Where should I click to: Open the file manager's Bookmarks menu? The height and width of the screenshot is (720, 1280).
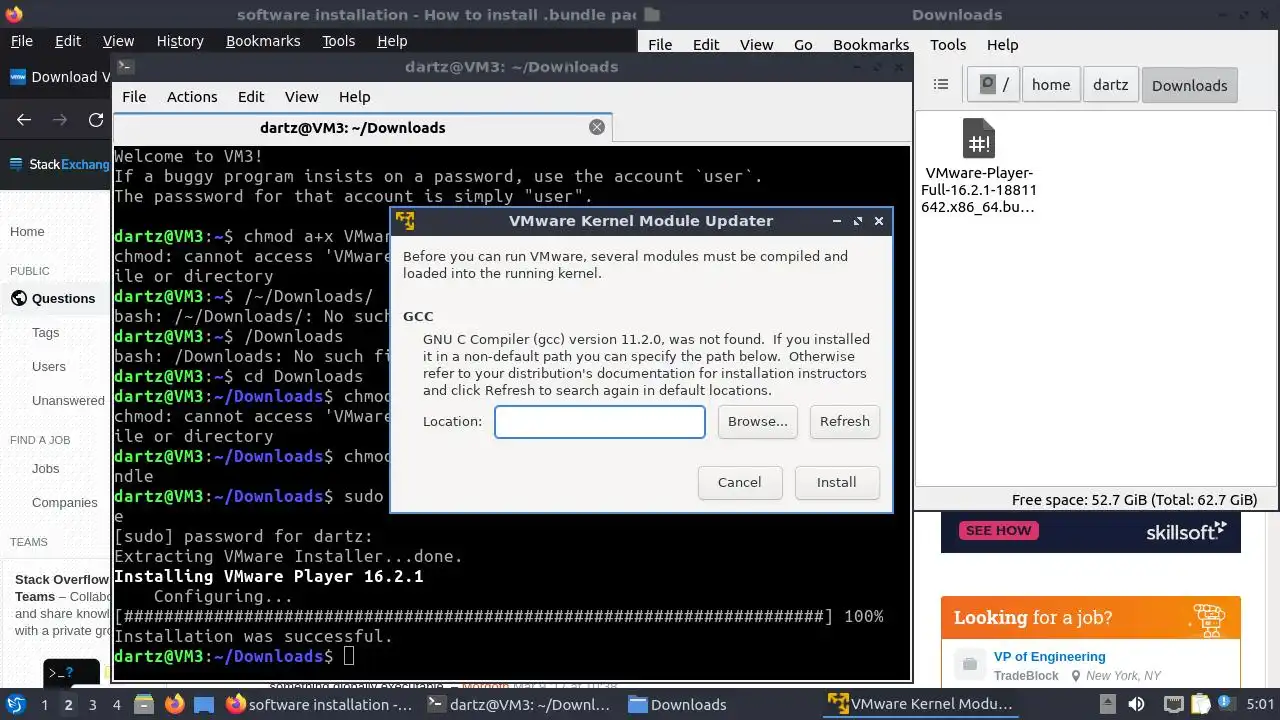point(871,45)
